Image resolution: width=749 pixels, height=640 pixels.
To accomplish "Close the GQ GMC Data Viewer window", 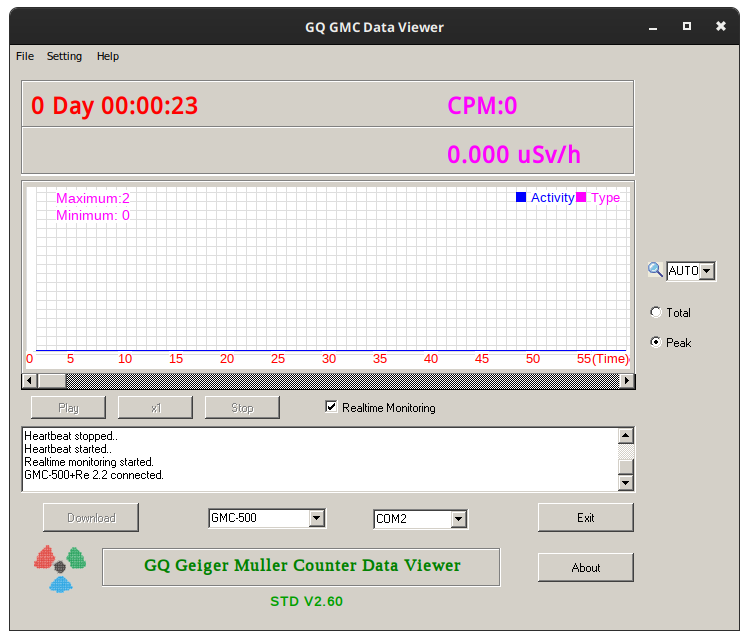I will [720, 26].
